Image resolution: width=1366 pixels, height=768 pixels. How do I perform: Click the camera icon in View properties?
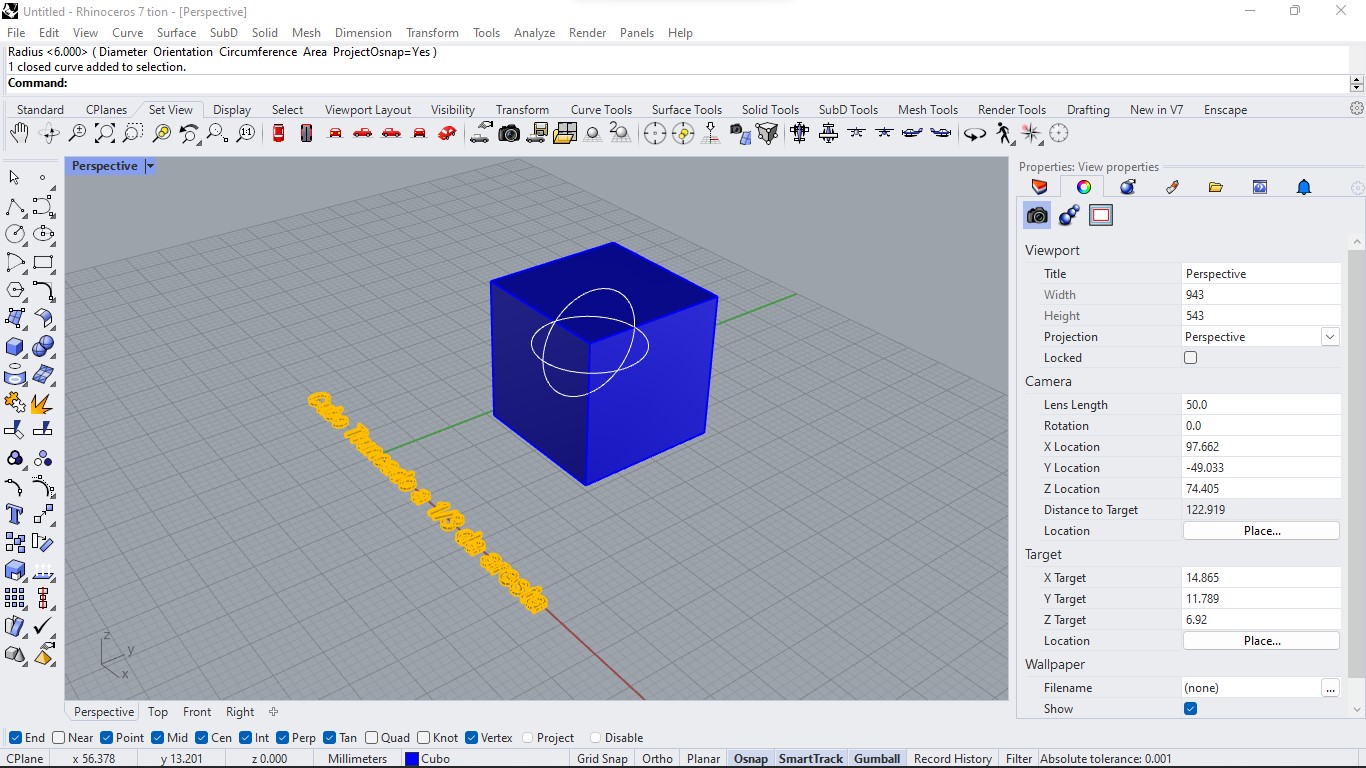[x=1037, y=215]
